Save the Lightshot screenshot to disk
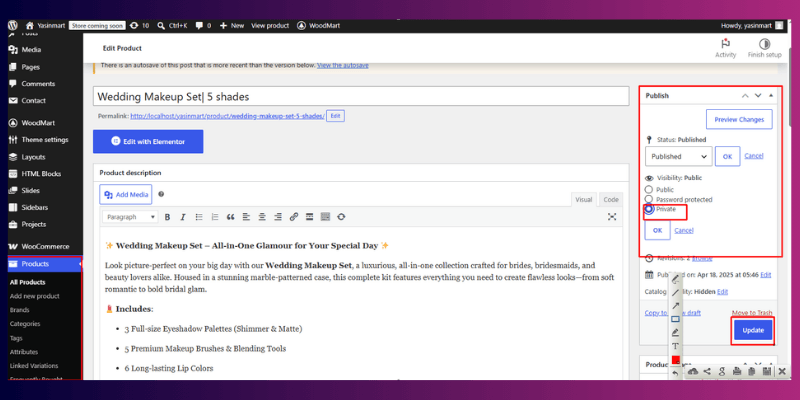The height and width of the screenshot is (400, 800). (x=766, y=372)
